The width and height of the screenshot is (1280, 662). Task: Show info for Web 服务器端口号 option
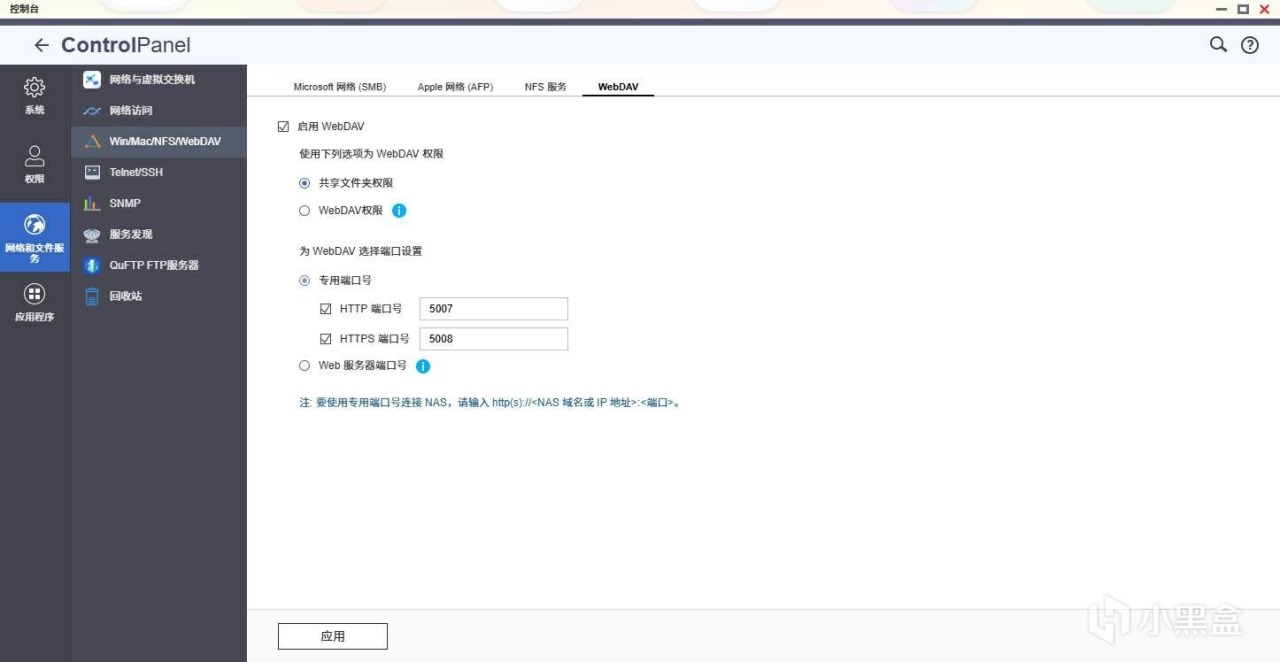tap(423, 366)
